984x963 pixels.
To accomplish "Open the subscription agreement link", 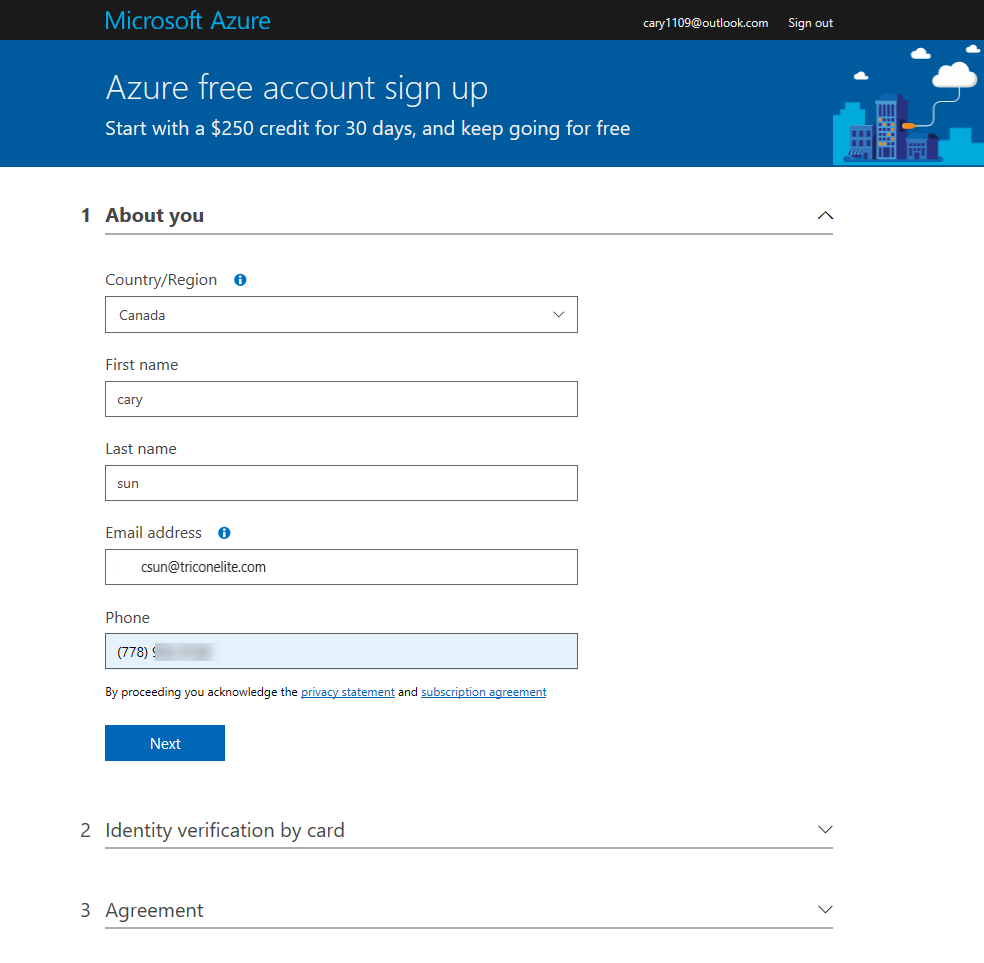I will click(484, 691).
